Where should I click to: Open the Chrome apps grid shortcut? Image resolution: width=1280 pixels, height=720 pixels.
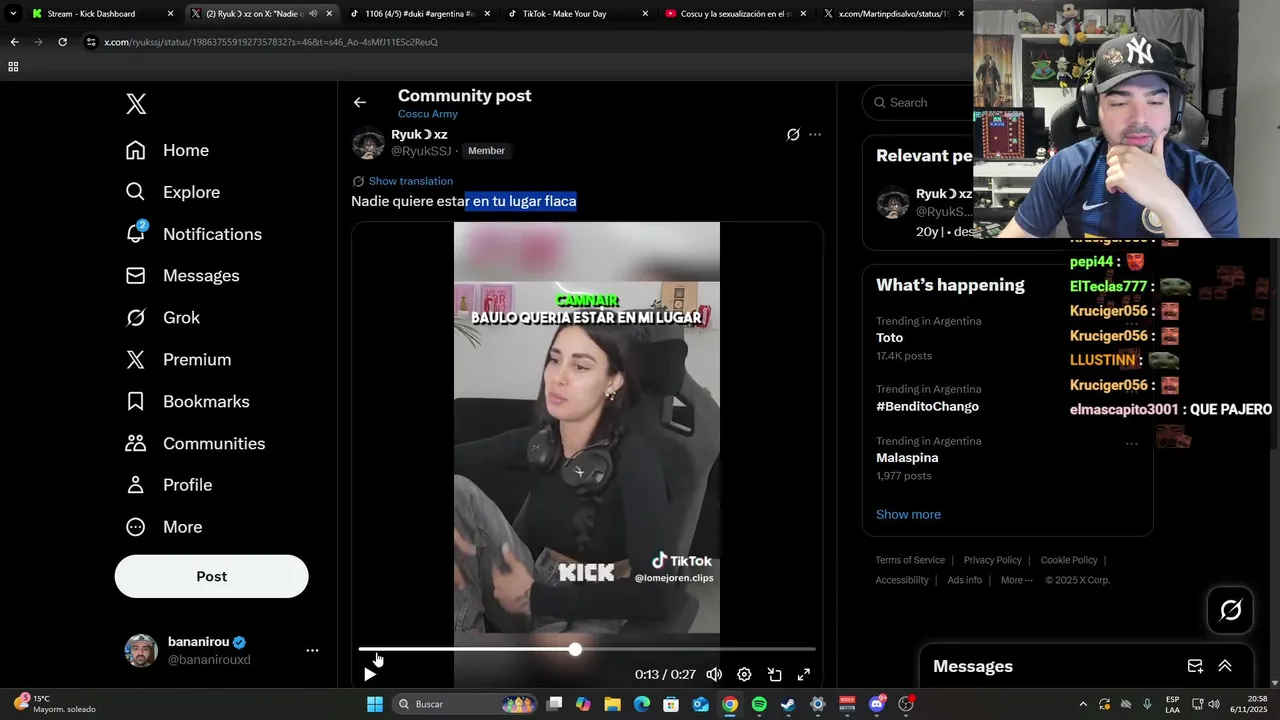click(13, 67)
